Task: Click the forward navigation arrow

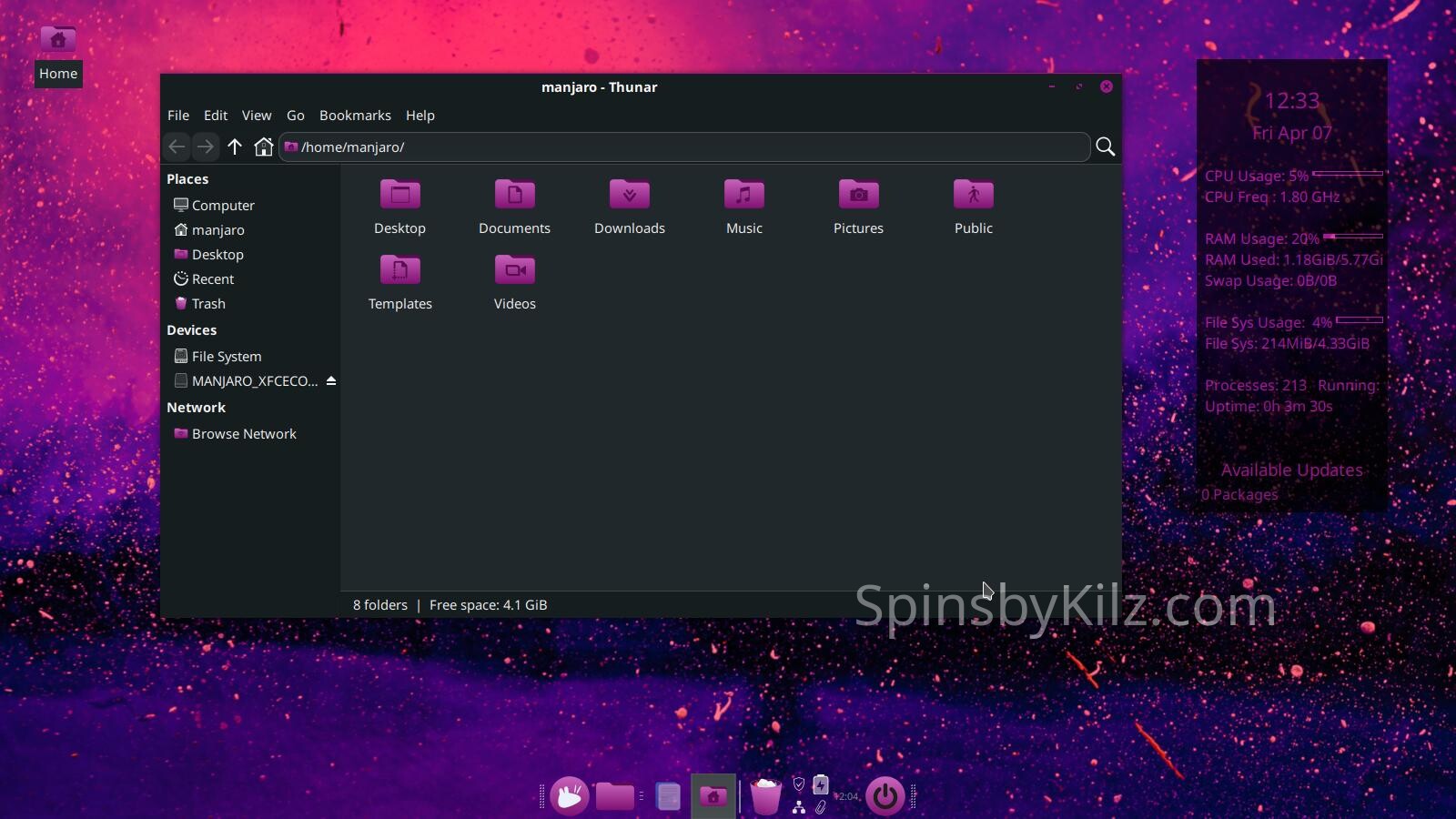Action: point(206,147)
